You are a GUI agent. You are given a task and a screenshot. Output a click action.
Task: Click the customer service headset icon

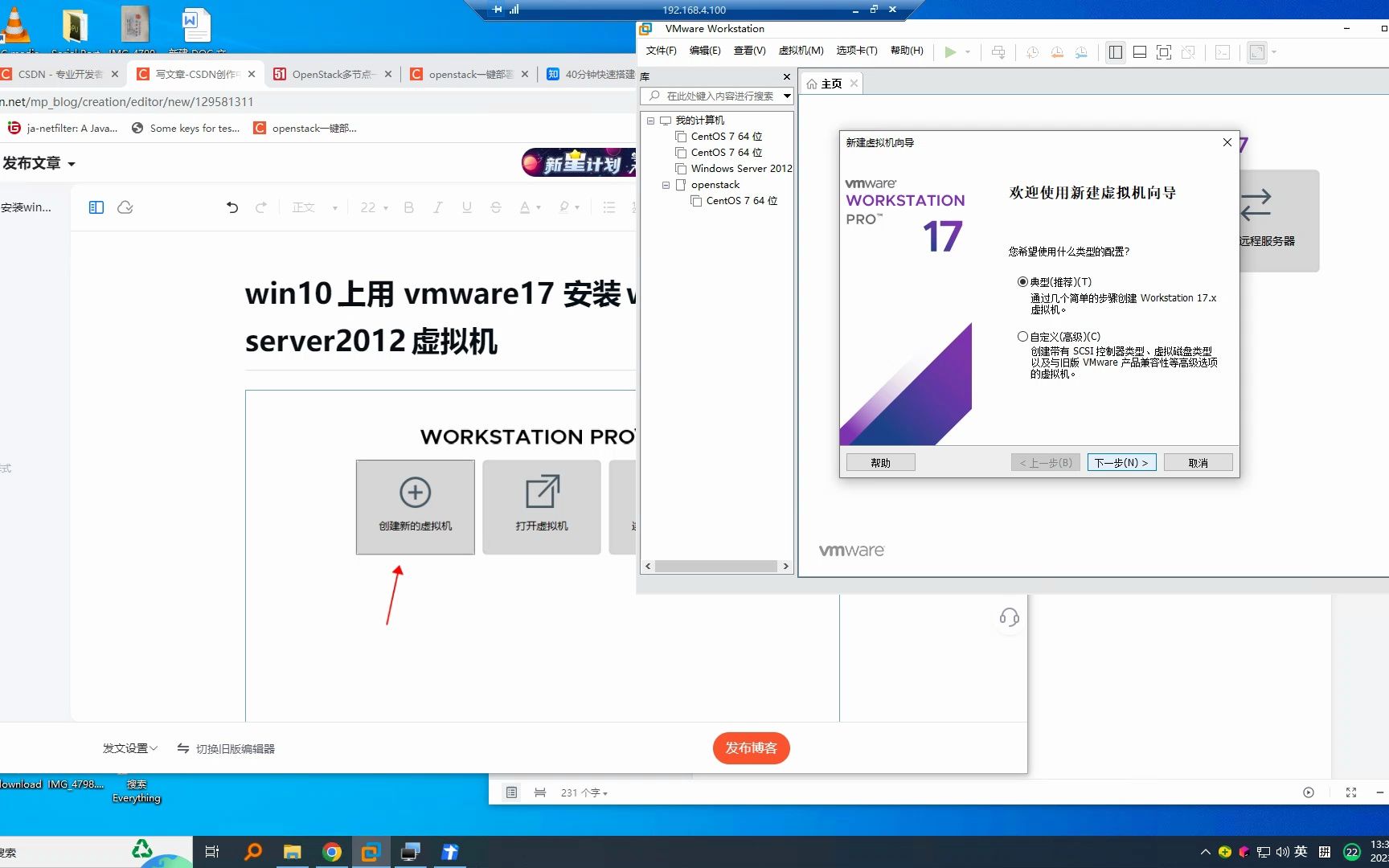point(1010,617)
